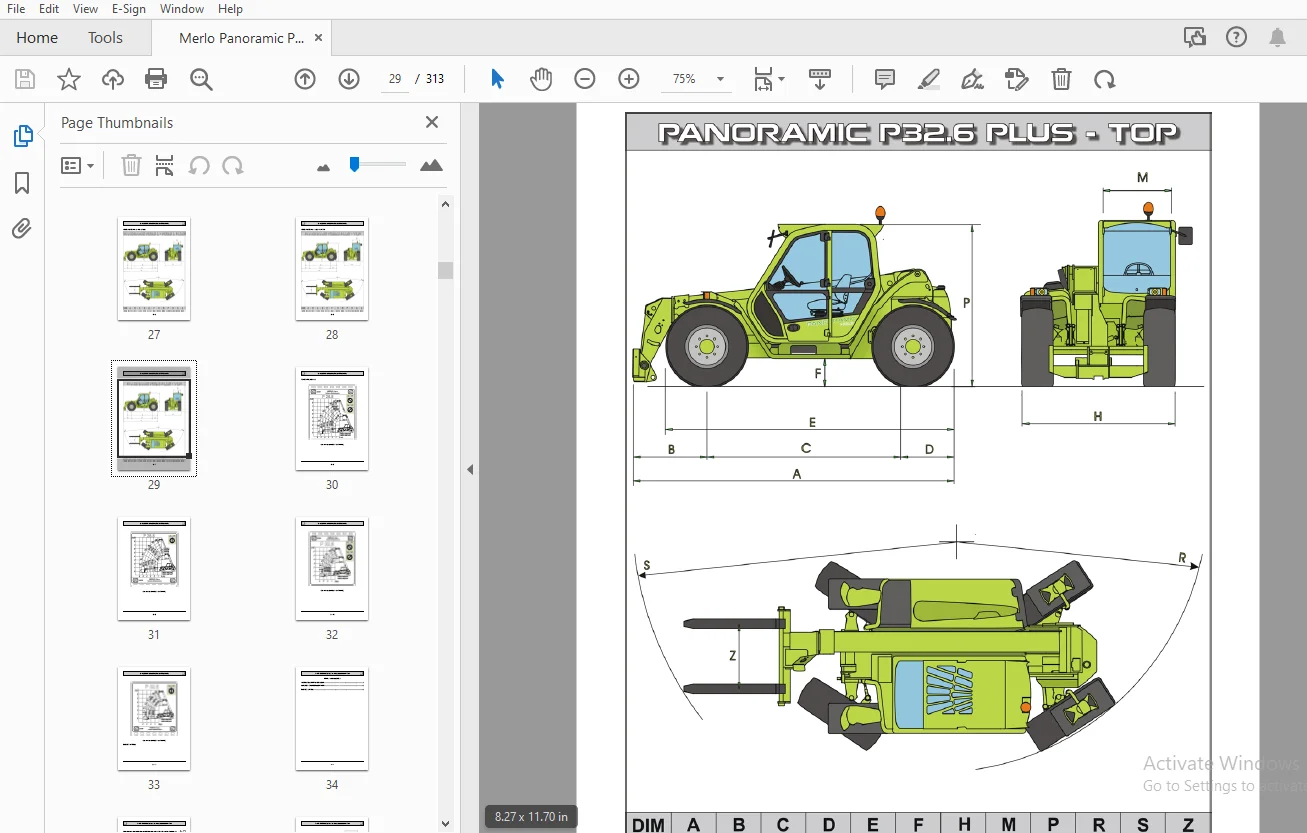The height and width of the screenshot is (833, 1307).
Task: Delete selected page thumbnail
Action: tap(131, 165)
